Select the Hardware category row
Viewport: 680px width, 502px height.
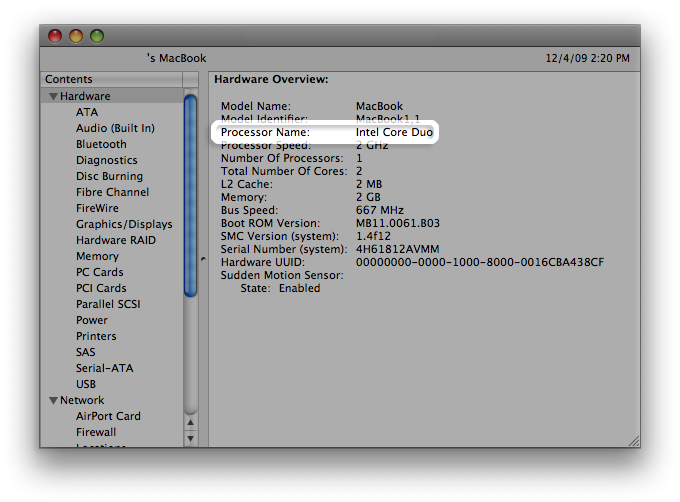click(112, 96)
